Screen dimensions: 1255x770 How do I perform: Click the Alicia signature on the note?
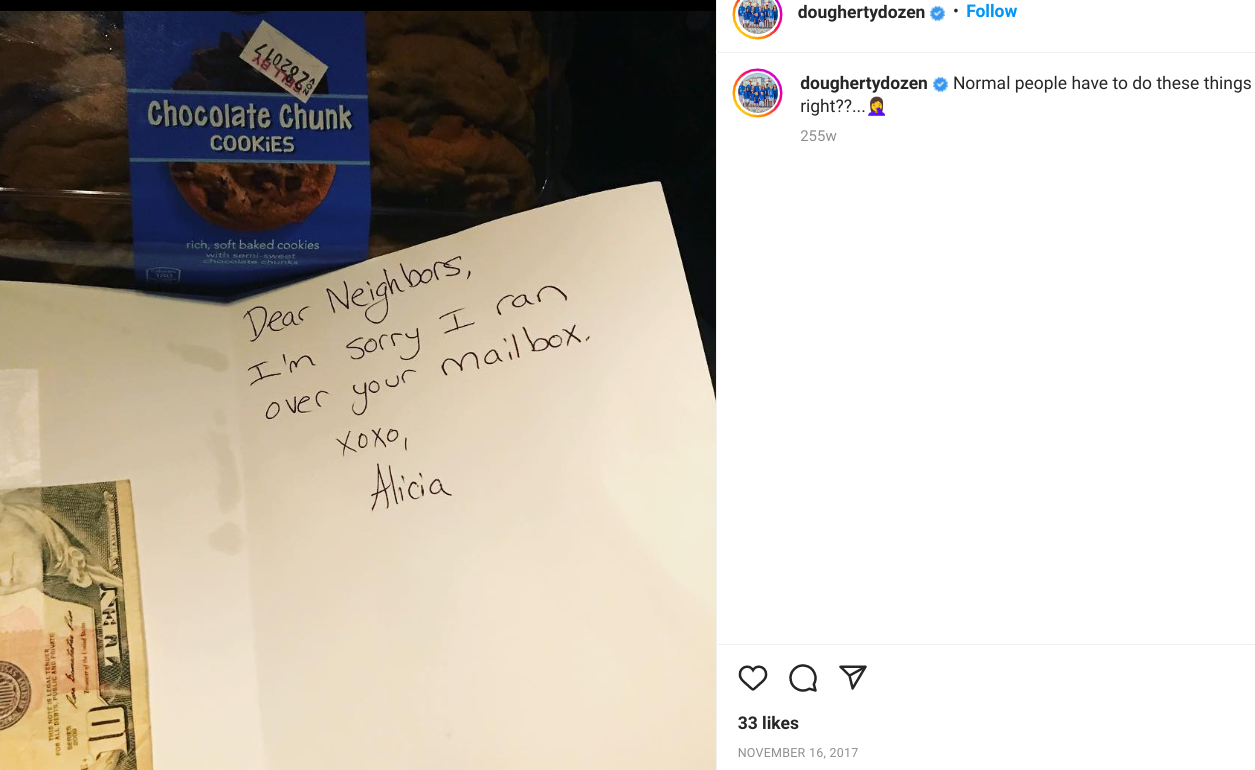coord(410,487)
